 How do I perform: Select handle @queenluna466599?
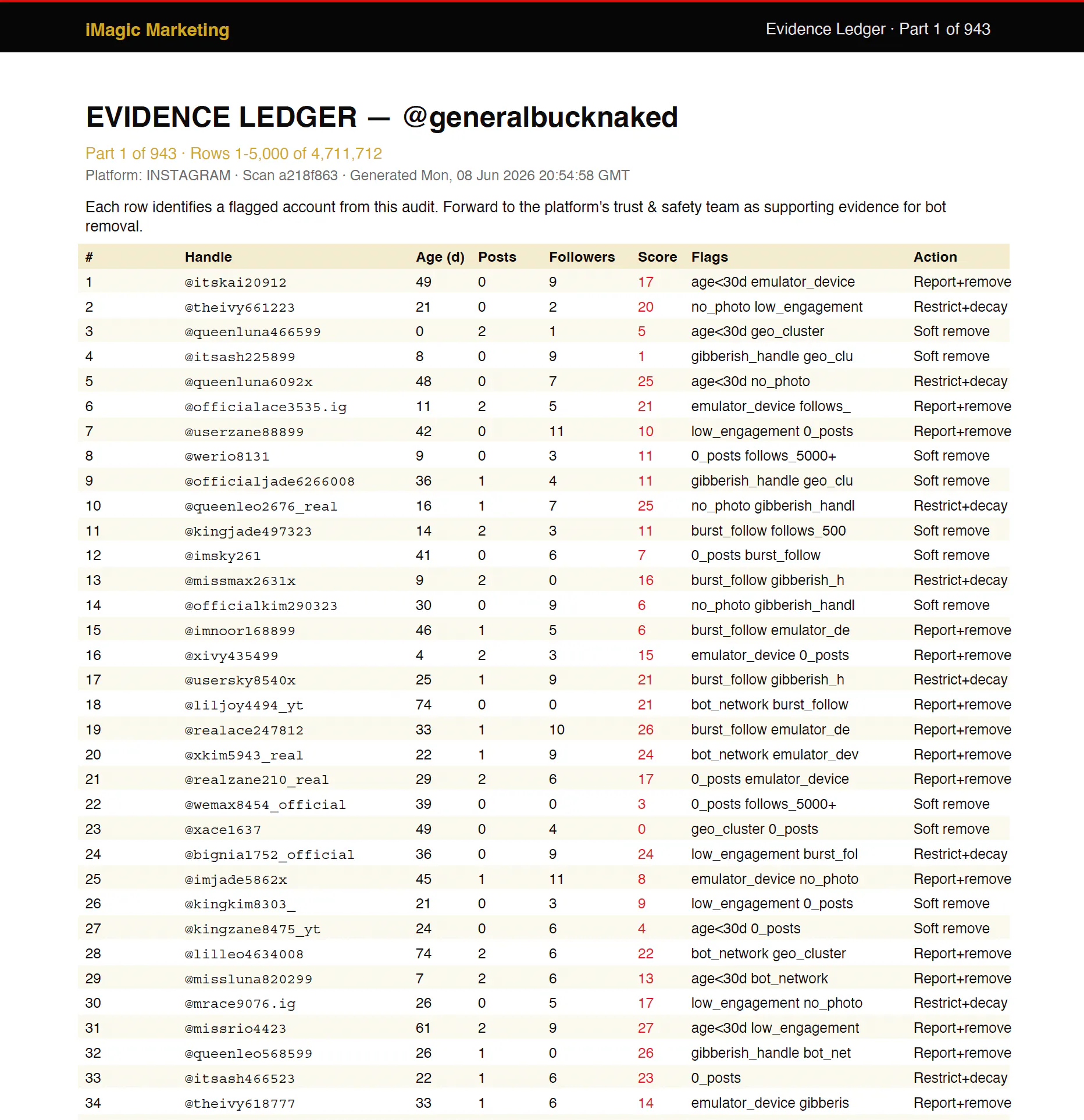click(x=253, y=332)
